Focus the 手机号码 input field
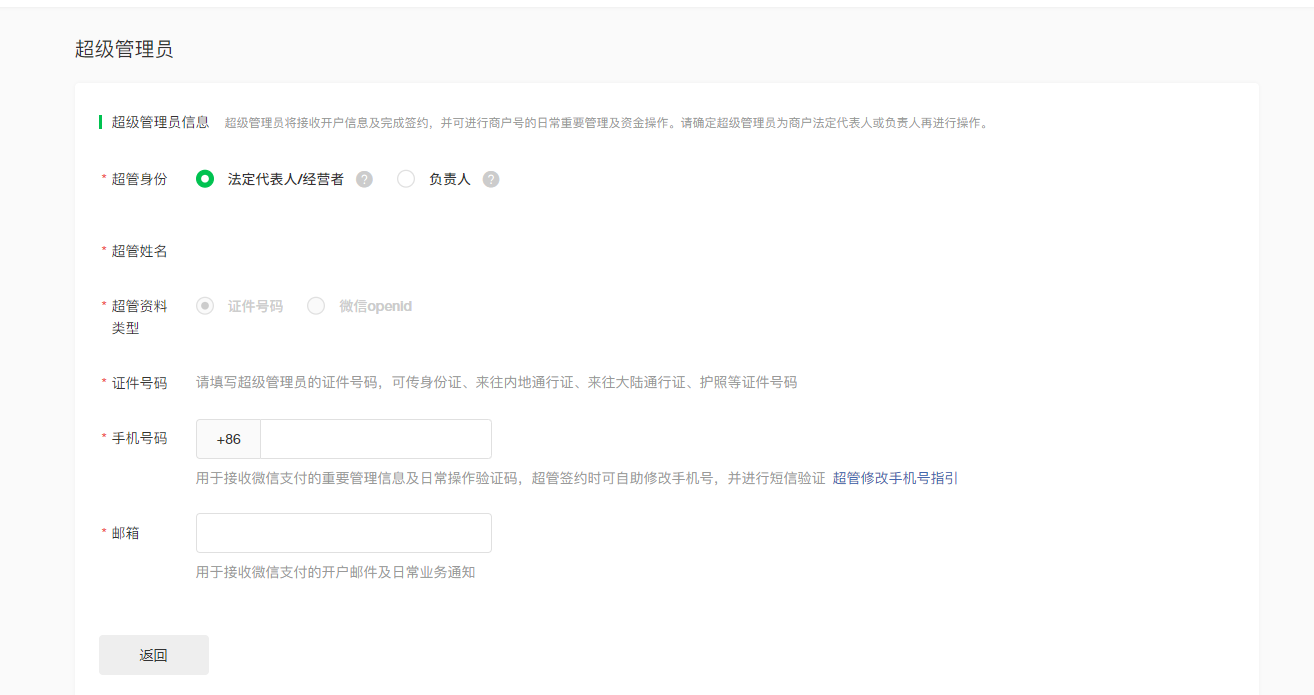 [375, 439]
